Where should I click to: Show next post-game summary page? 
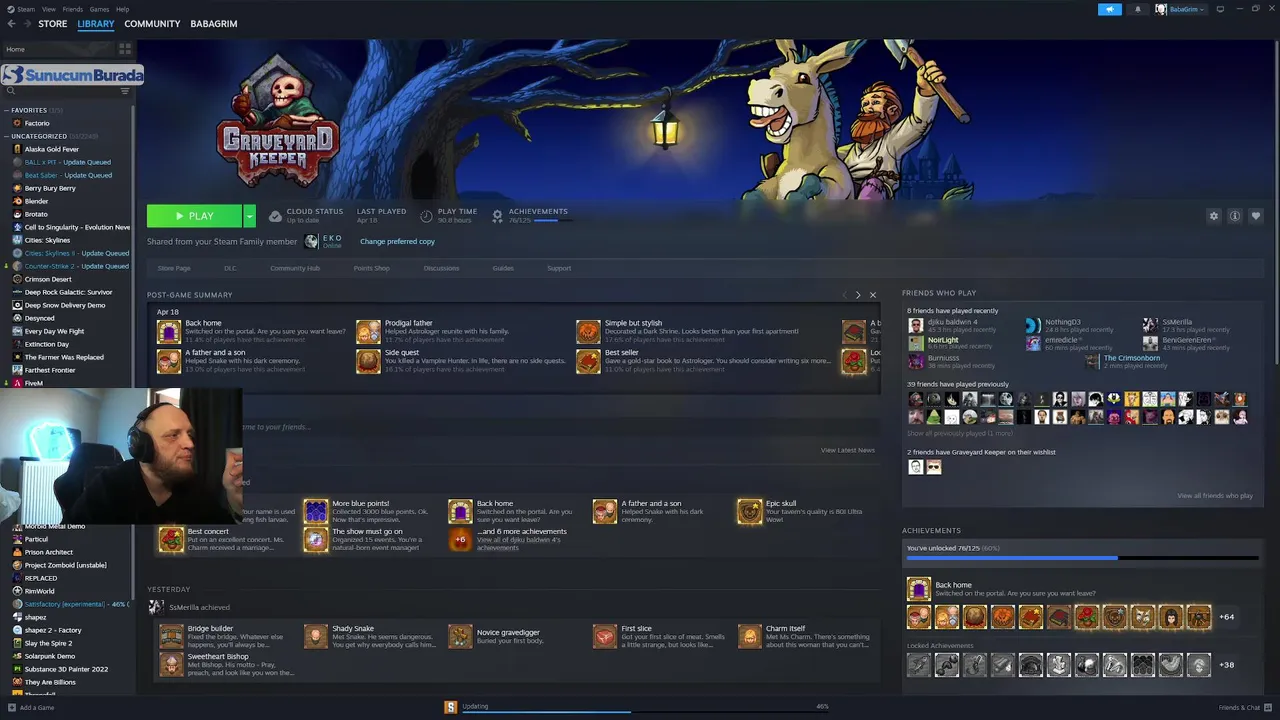pyautogui.click(x=857, y=295)
